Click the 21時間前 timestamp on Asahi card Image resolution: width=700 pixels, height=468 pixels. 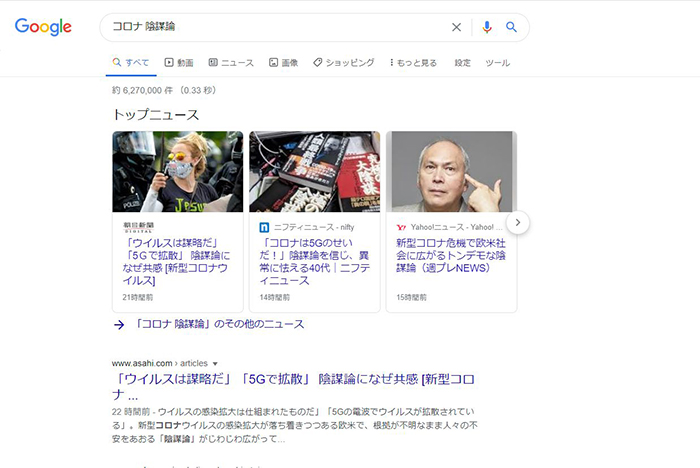pos(138,297)
